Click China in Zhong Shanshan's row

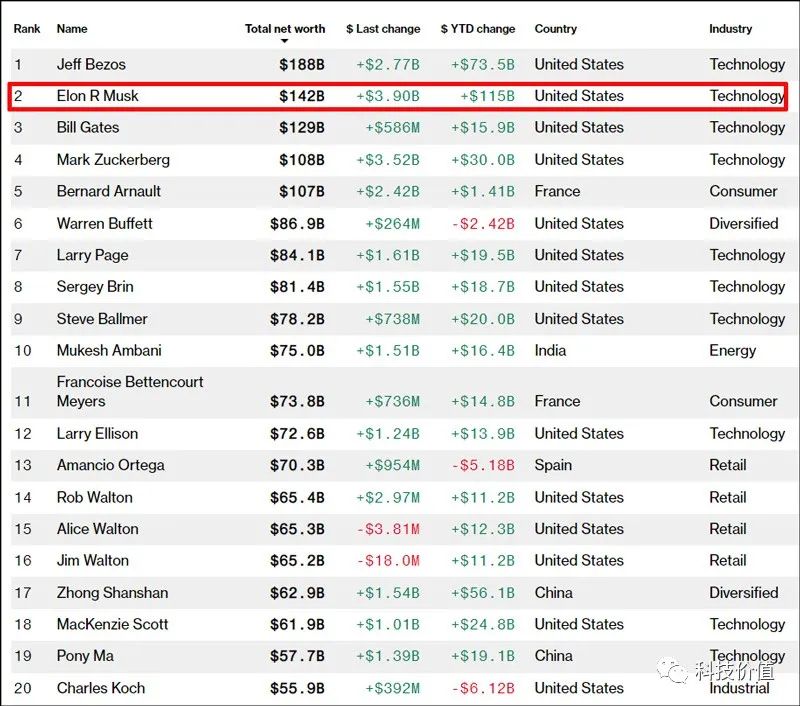554,593
